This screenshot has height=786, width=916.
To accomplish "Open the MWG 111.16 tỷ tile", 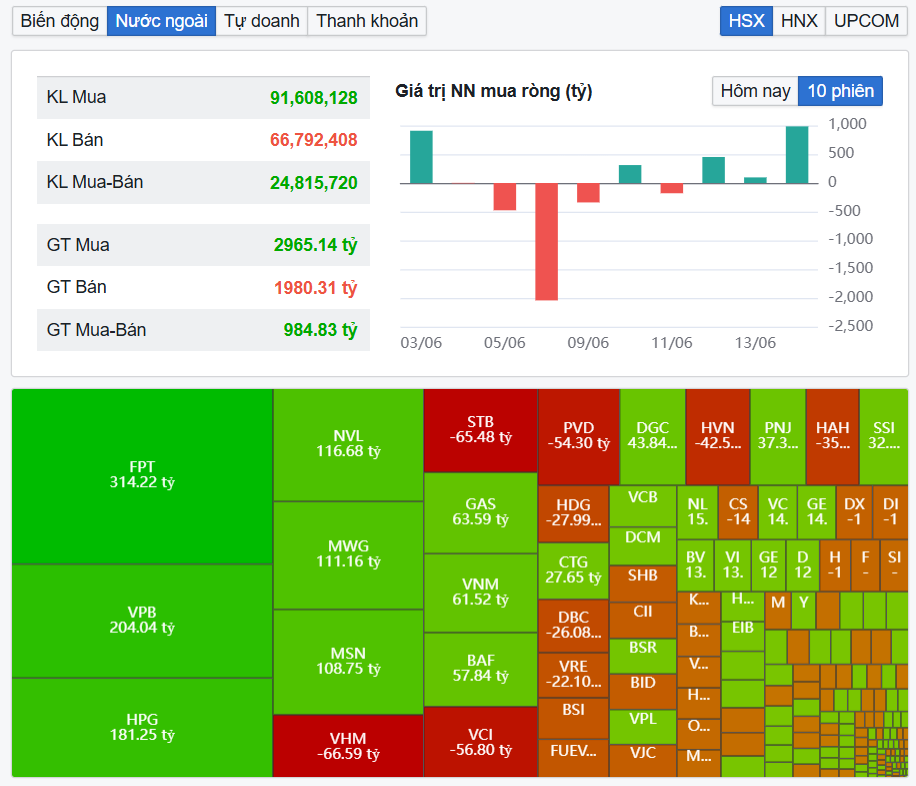I will coord(348,555).
